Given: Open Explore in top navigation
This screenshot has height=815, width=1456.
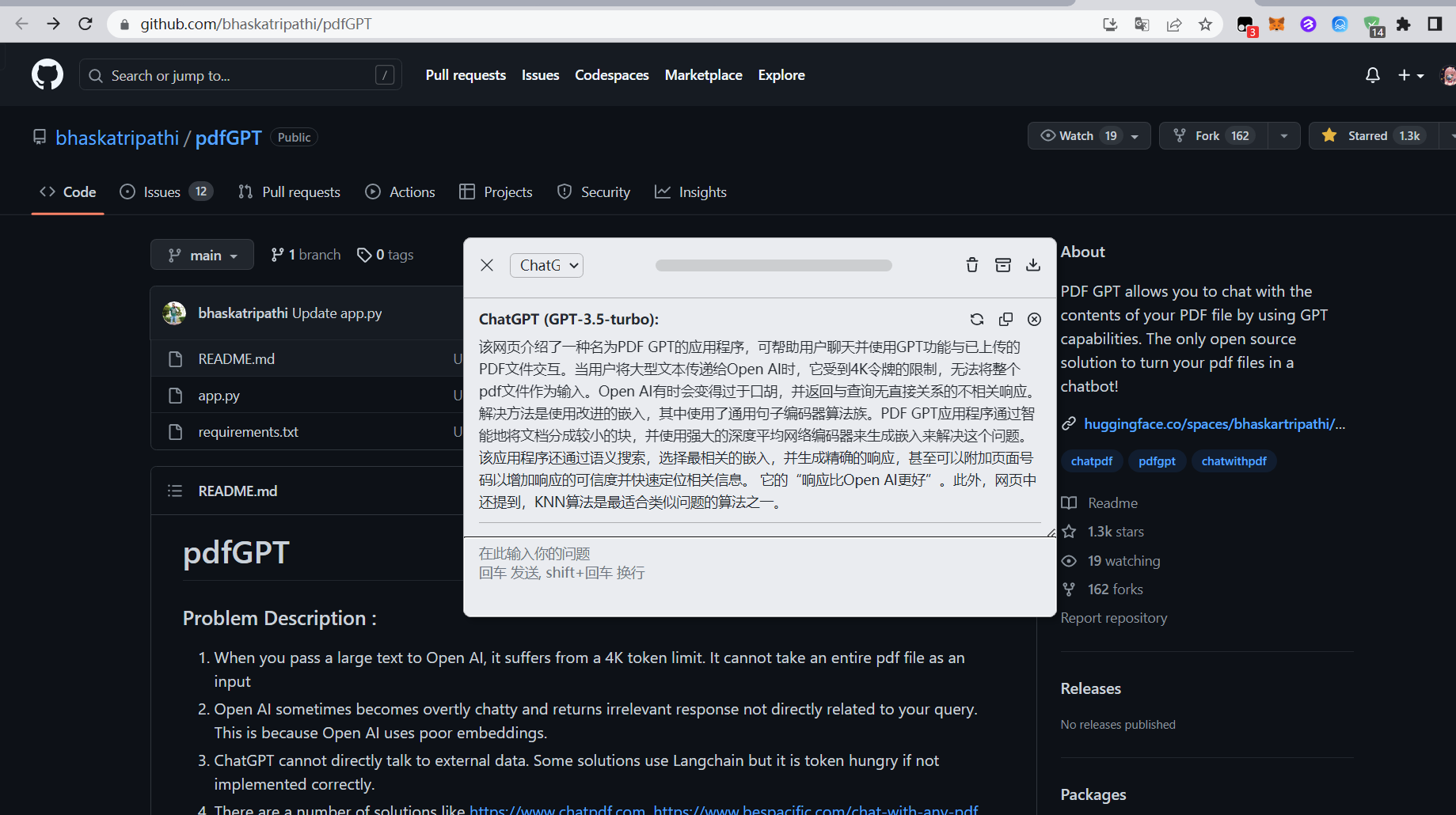Looking at the screenshot, I should [781, 75].
